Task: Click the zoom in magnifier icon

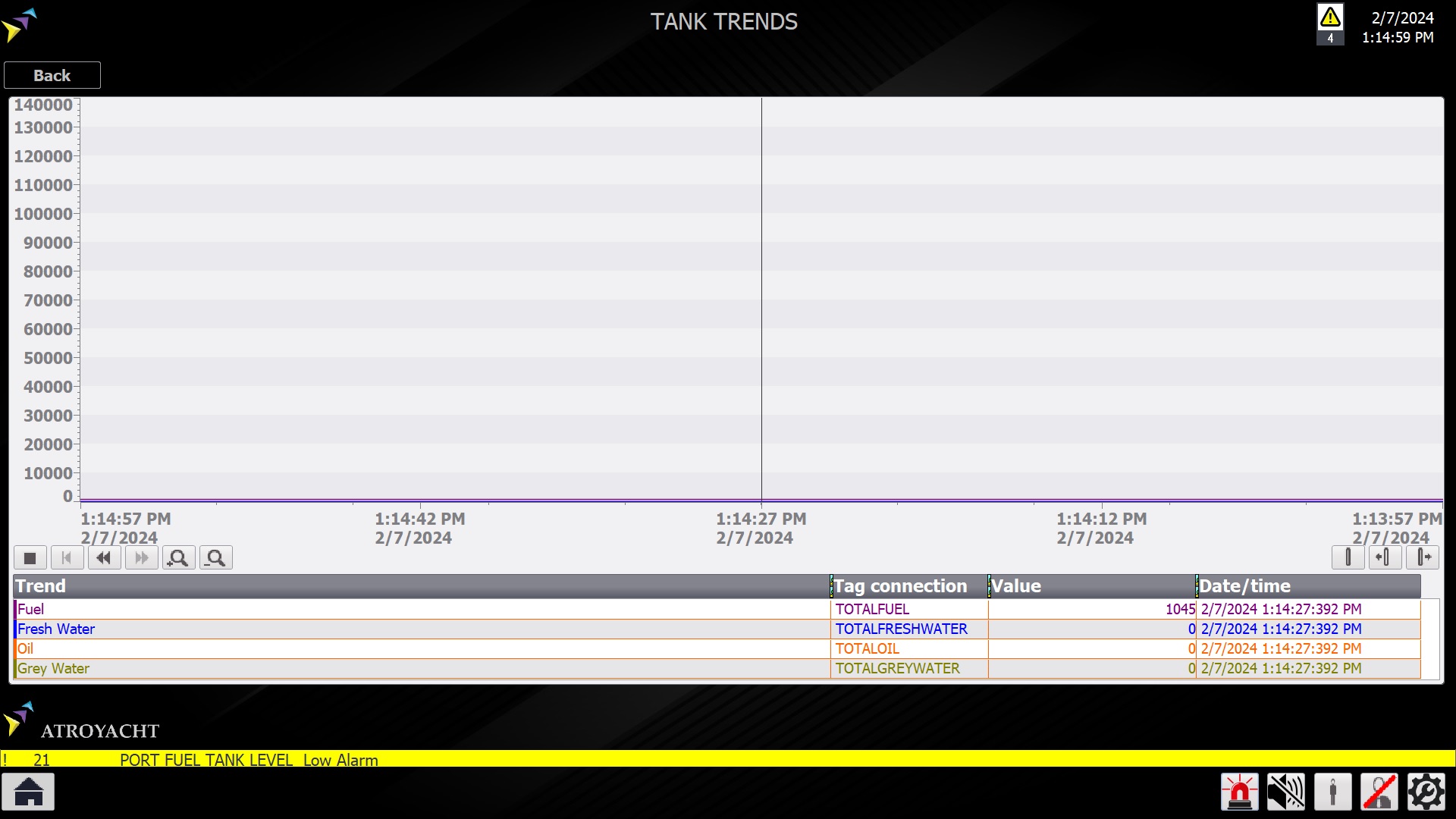Action: click(x=179, y=558)
